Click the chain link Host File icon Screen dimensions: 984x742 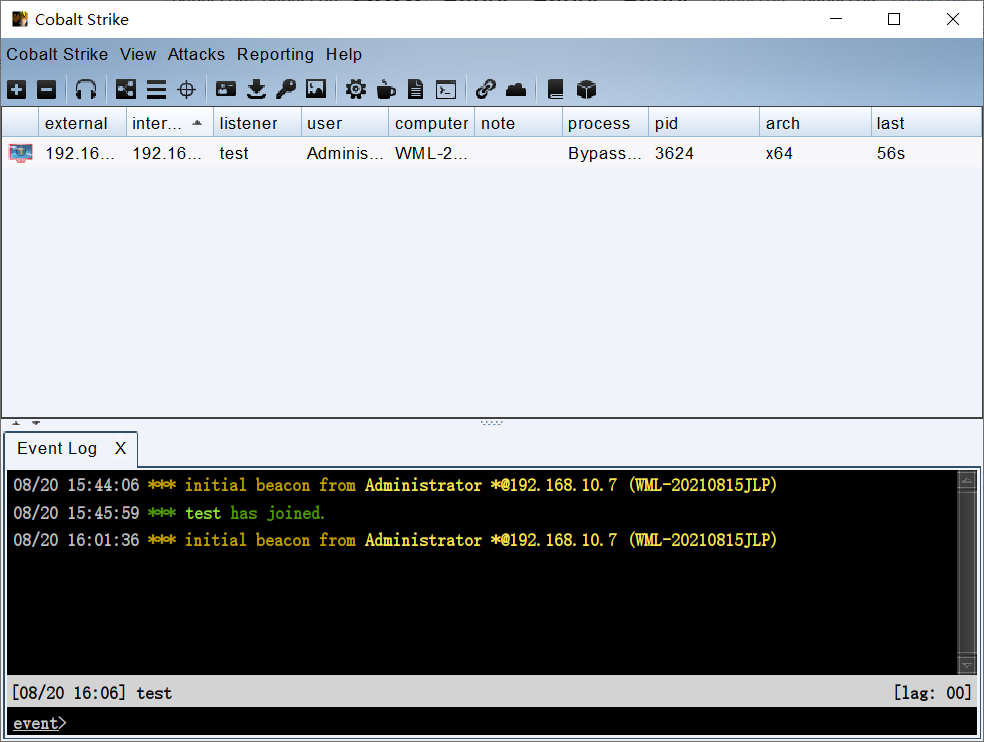[486, 89]
